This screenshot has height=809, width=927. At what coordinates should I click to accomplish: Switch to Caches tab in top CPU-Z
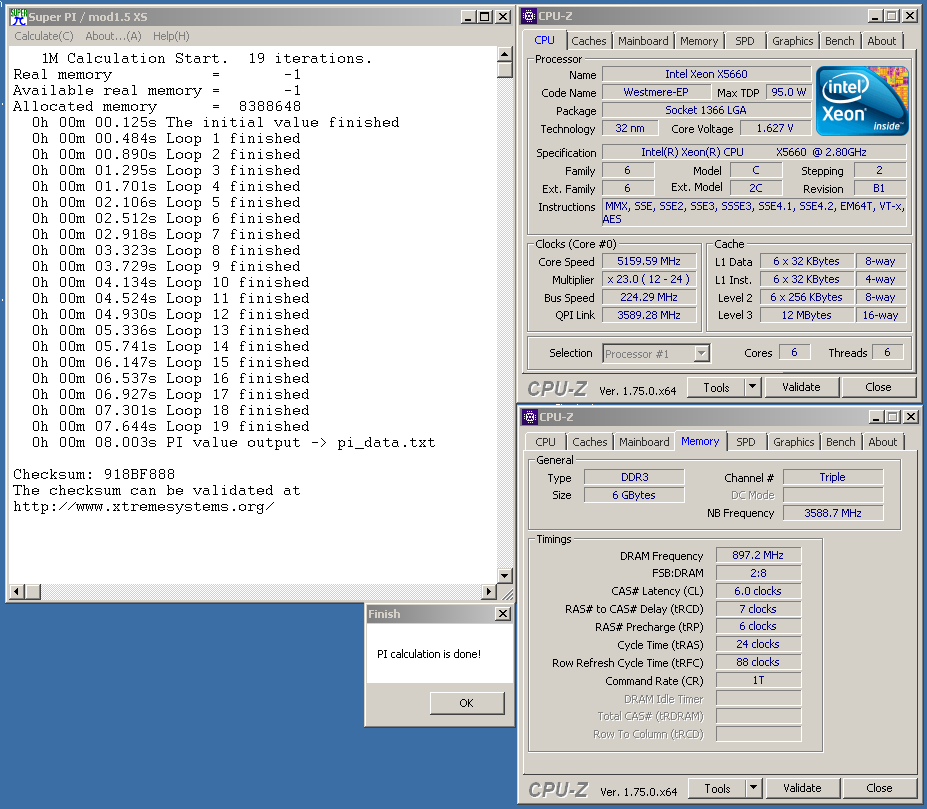[x=588, y=41]
